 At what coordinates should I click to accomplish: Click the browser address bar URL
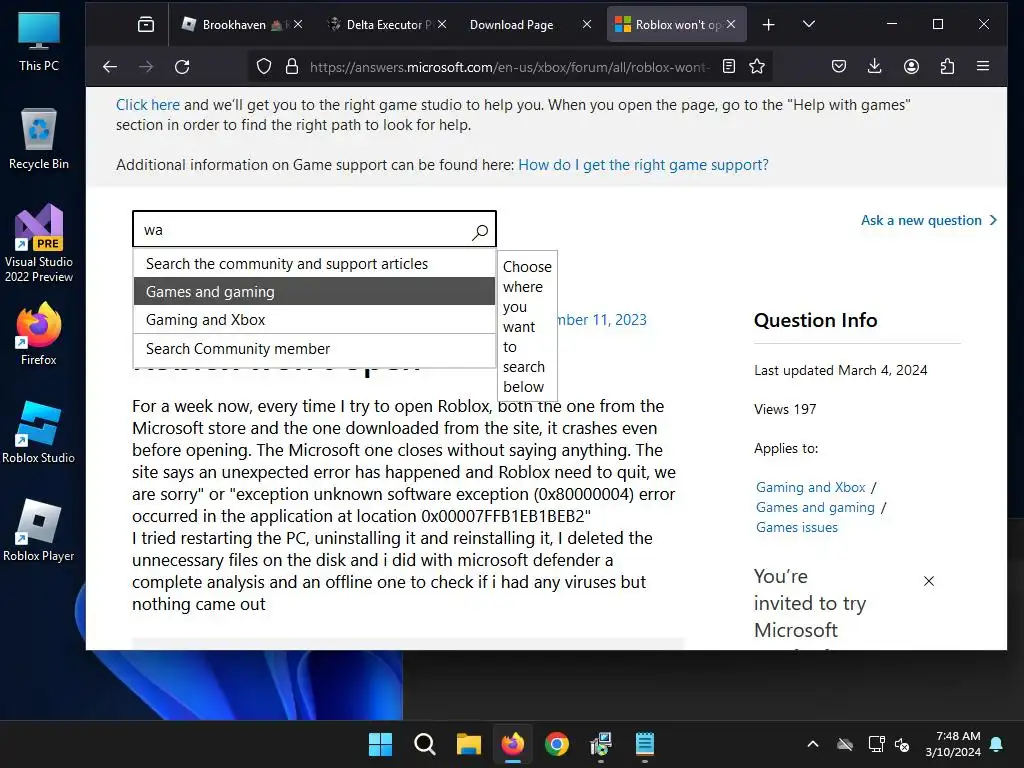[x=509, y=67]
